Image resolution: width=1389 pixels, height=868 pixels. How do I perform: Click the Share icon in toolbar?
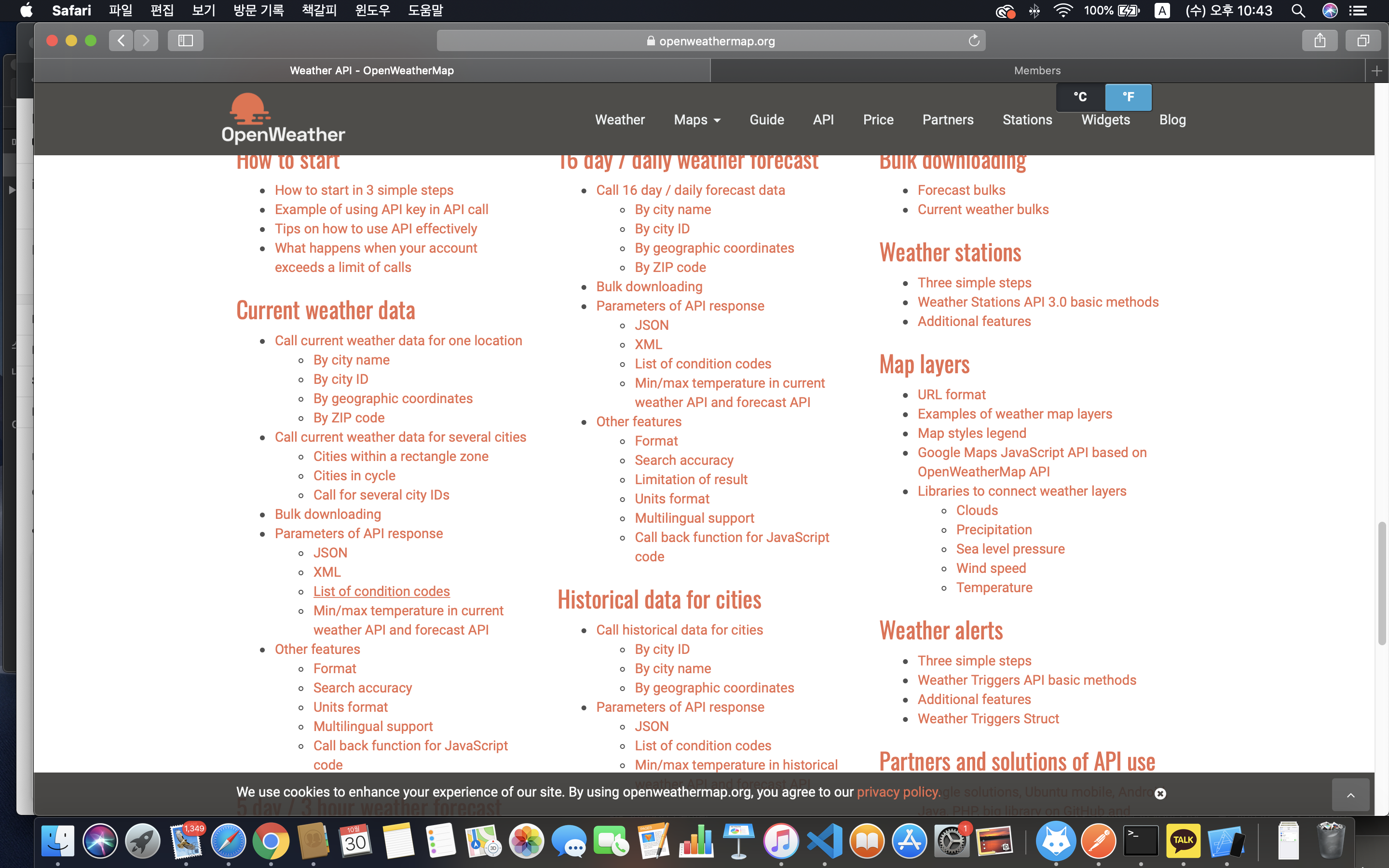tap(1320, 40)
